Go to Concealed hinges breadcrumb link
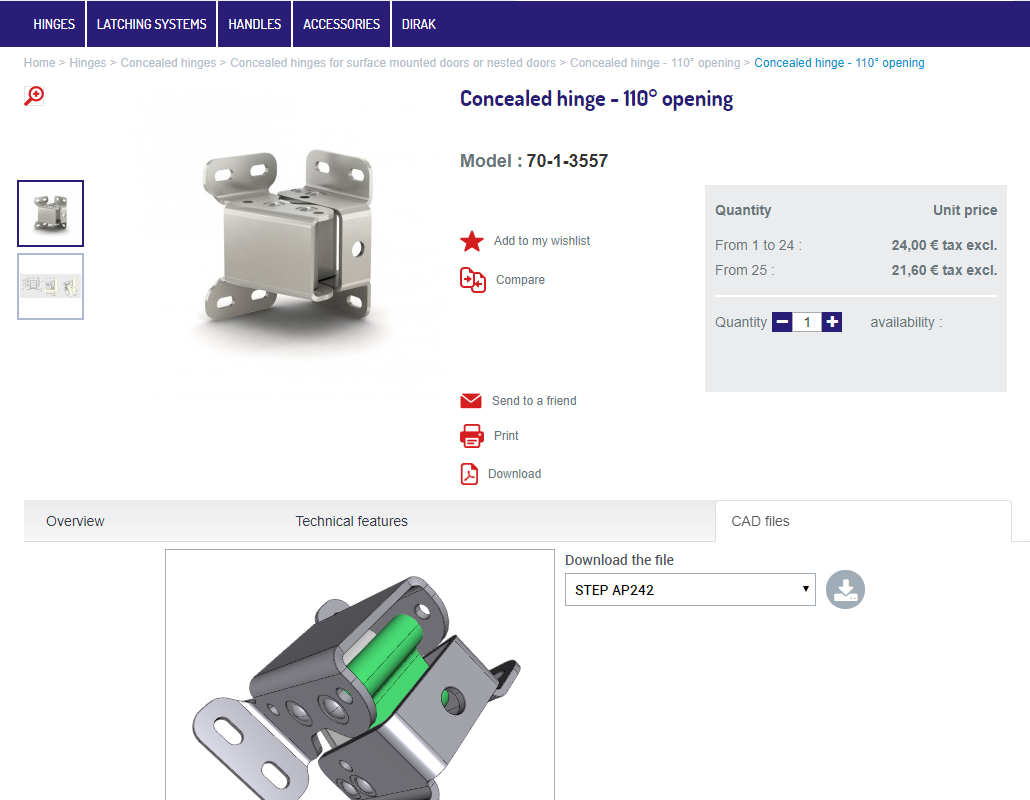Viewport: 1030px width, 800px height. [168, 63]
